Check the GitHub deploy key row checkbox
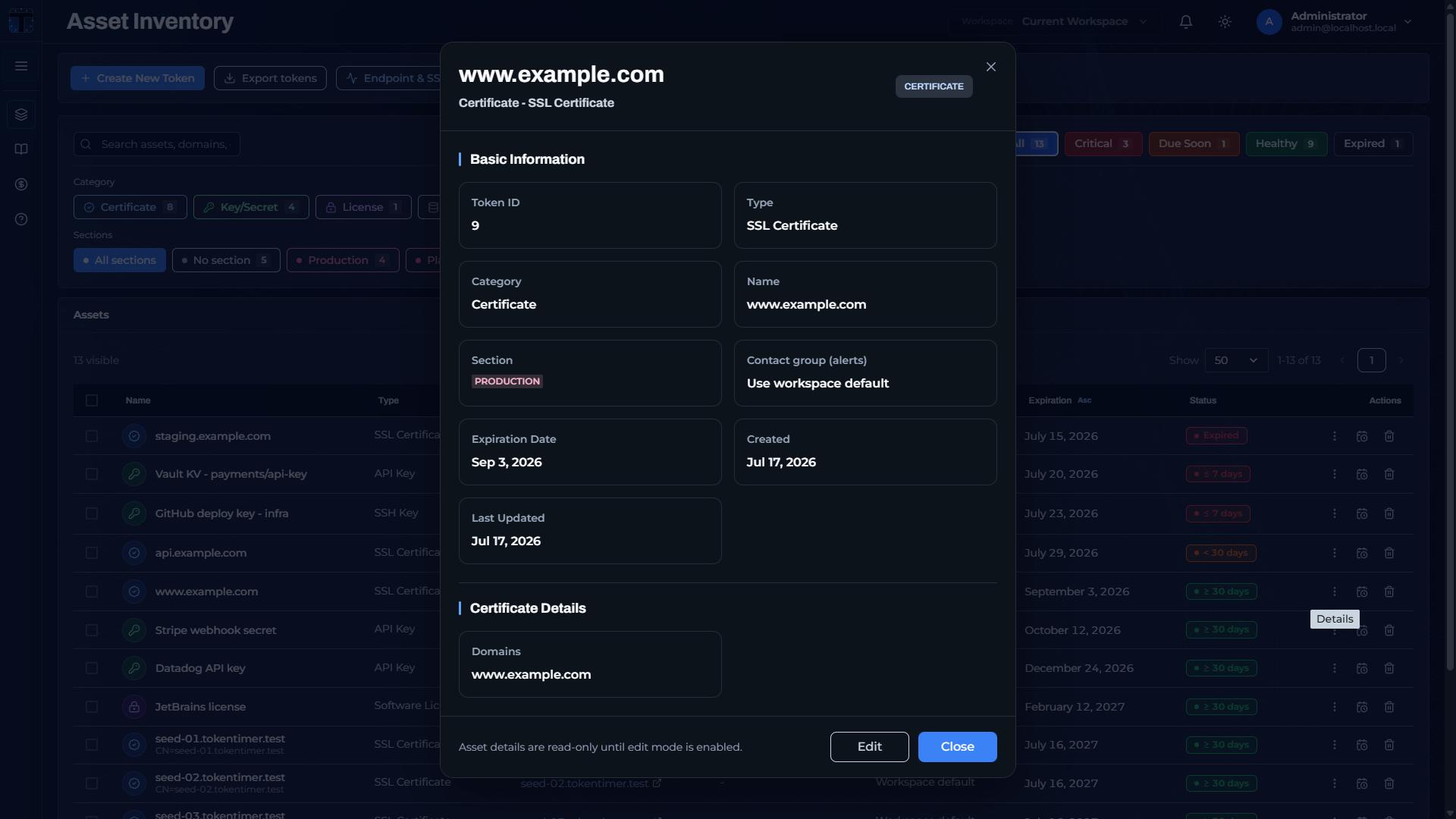The image size is (1456, 819). point(92,513)
